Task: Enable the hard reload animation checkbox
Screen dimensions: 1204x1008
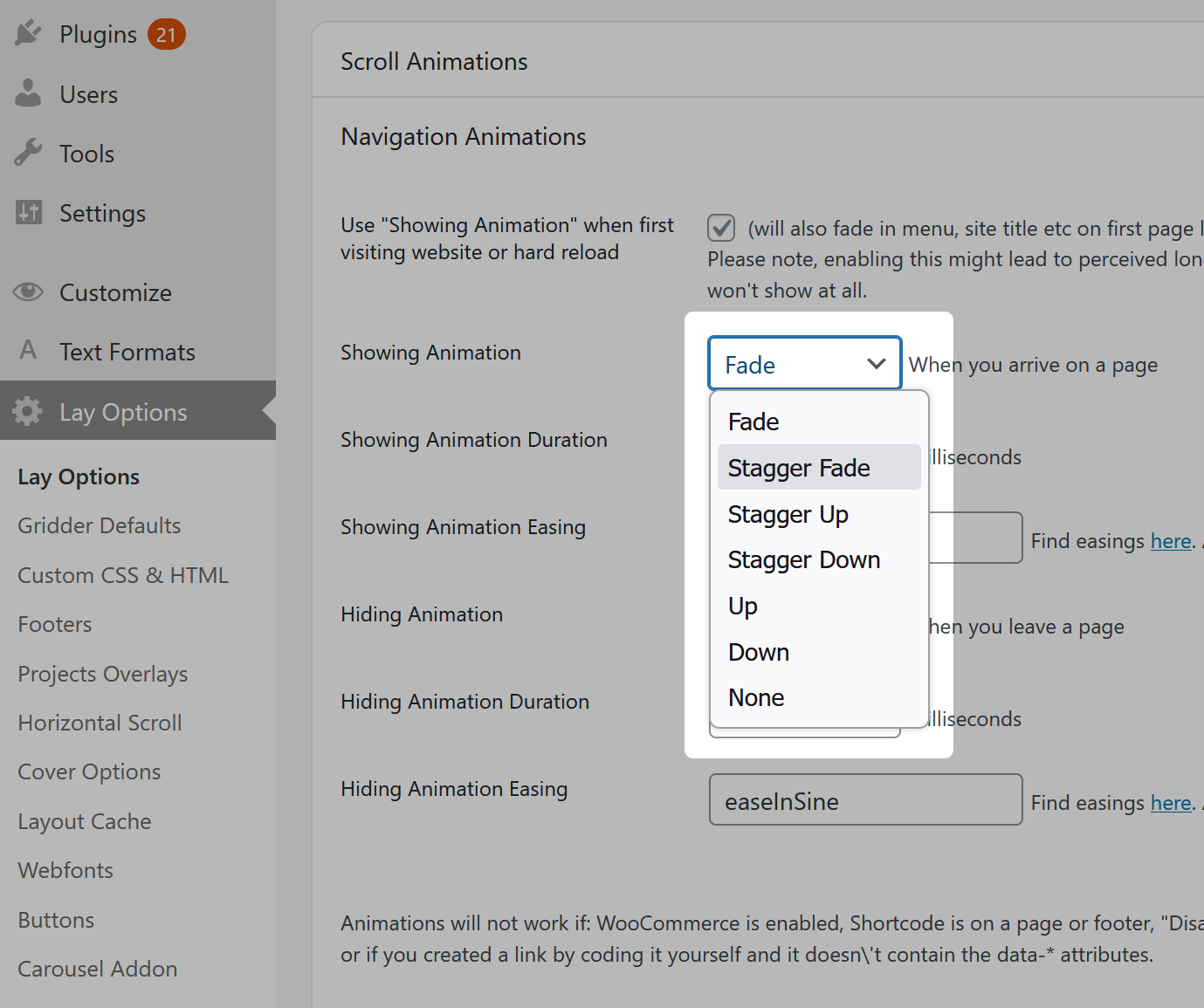Action: coord(720,228)
